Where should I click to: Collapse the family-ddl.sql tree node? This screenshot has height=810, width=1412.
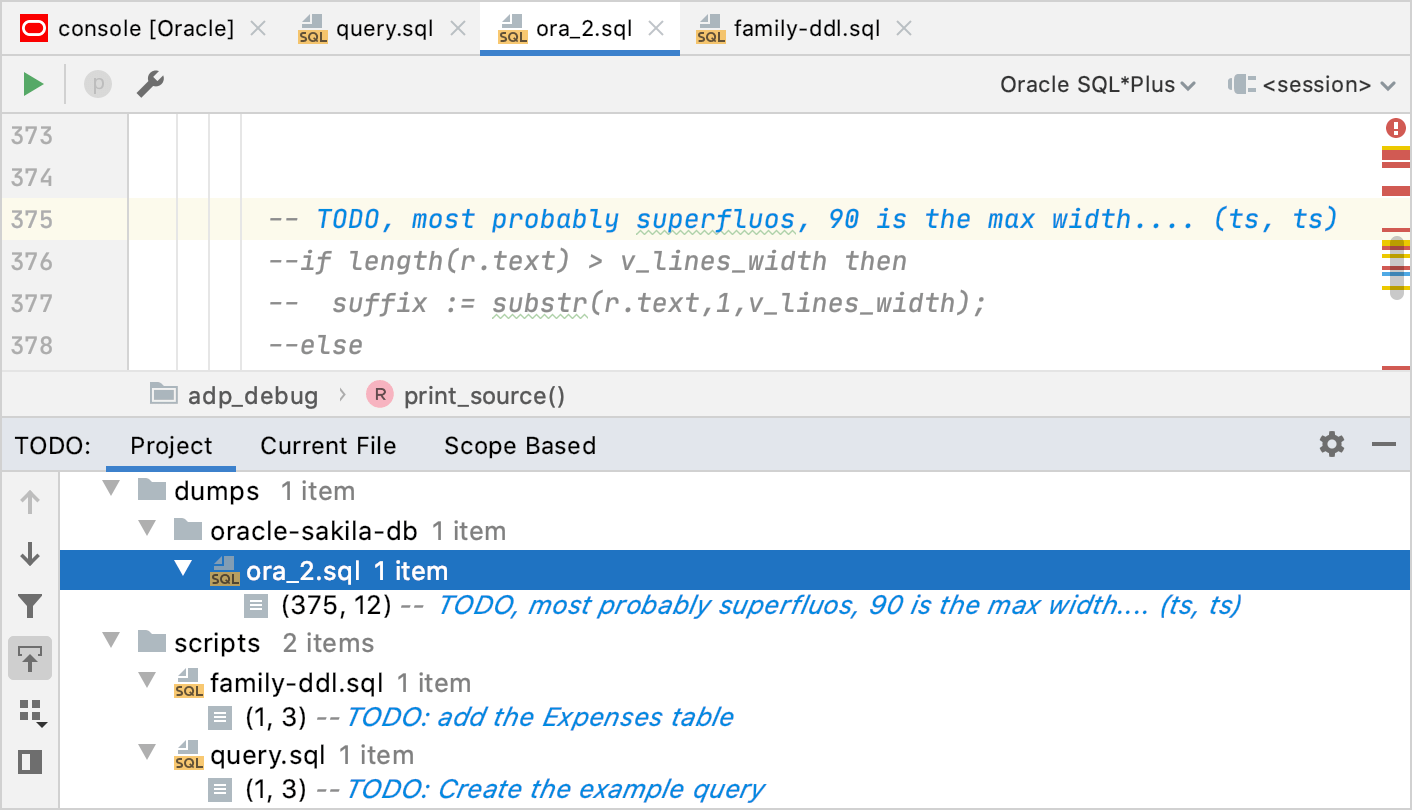pos(147,682)
